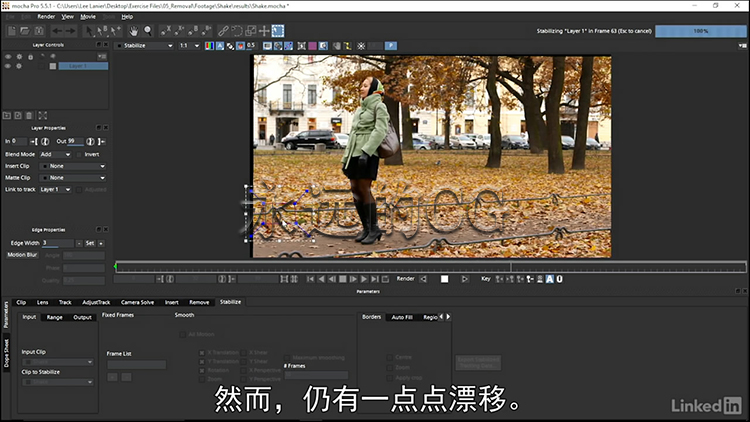The width and height of the screenshot is (750, 422).
Task: Toggle the Alpha channel view icon
Action: pos(220,46)
